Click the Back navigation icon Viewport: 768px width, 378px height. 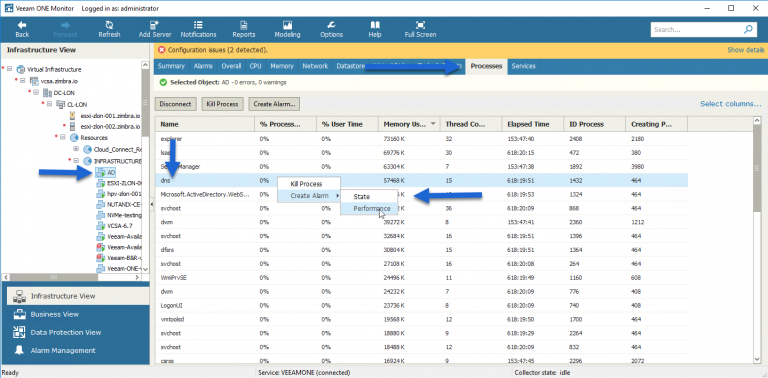point(22,25)
